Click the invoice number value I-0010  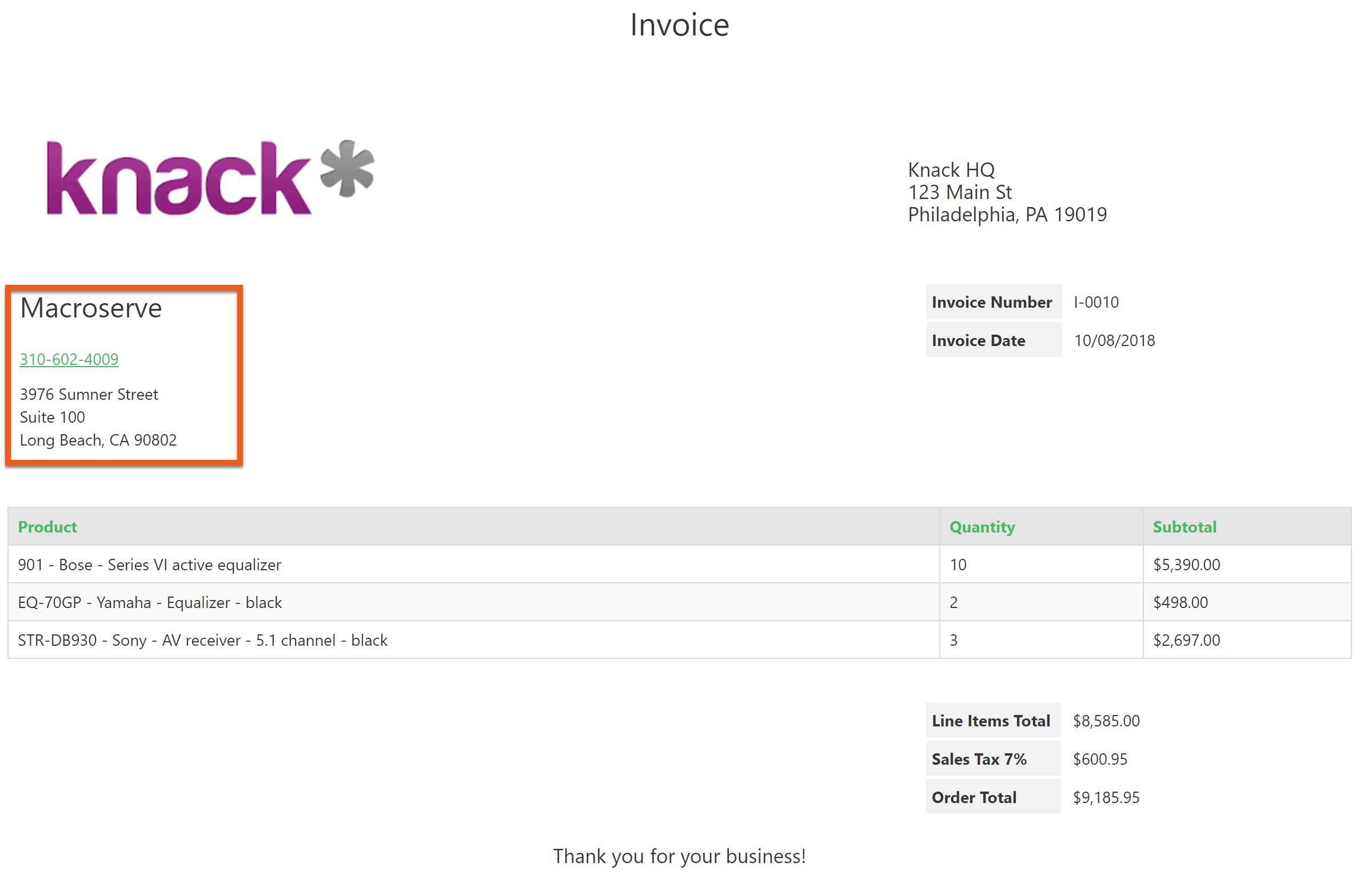coord(1096,302)
